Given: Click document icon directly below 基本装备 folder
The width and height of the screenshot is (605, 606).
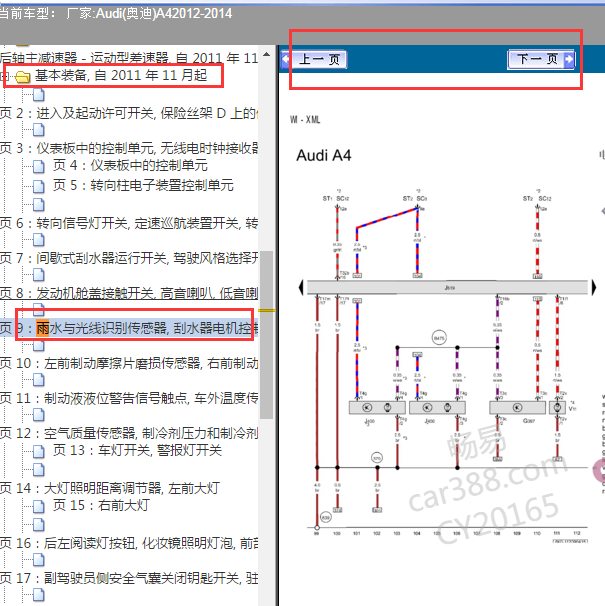Looking at the screenshot, I should (39, 95).
